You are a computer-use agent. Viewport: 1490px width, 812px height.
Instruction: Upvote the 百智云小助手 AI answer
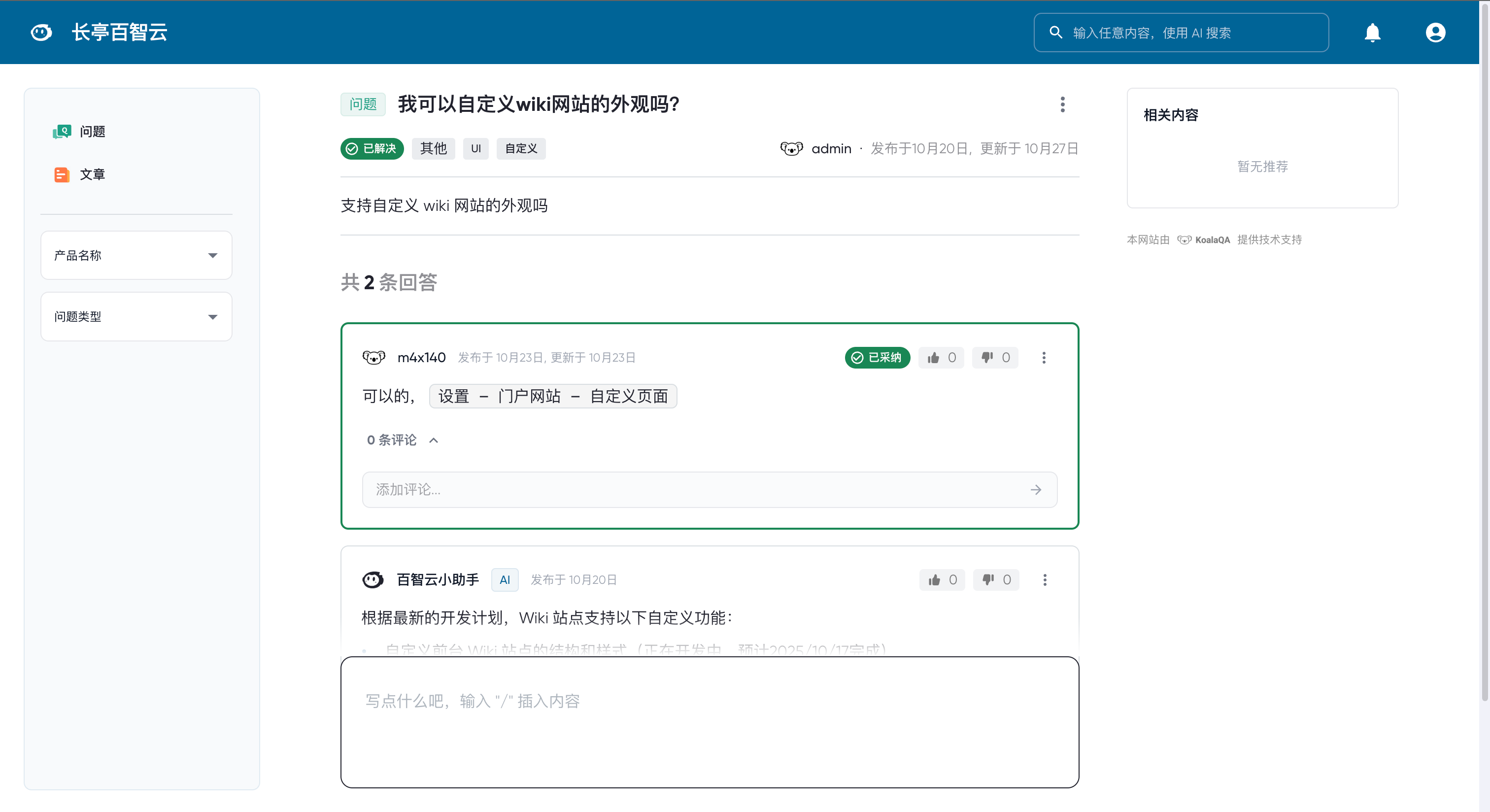click(x=942, y=579)
